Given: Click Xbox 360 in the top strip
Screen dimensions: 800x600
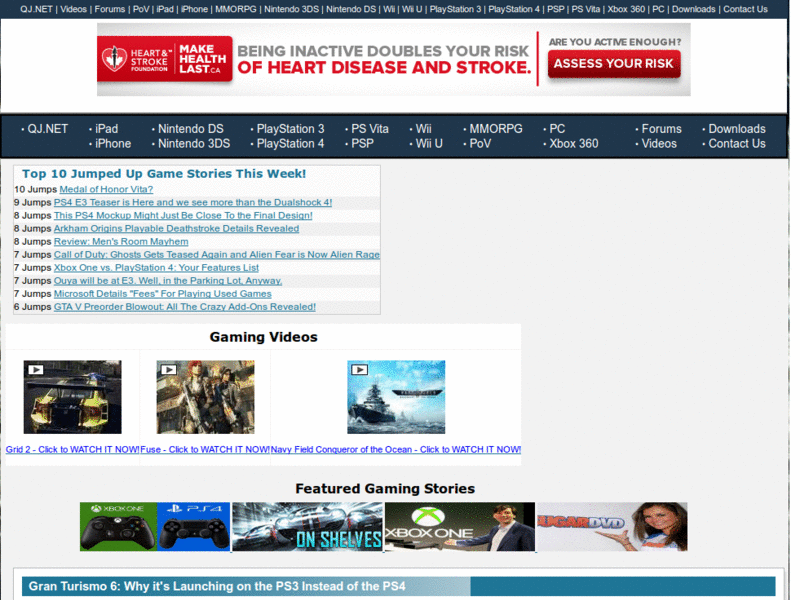Looking at the screenshot, I should (x=626, y=9).
